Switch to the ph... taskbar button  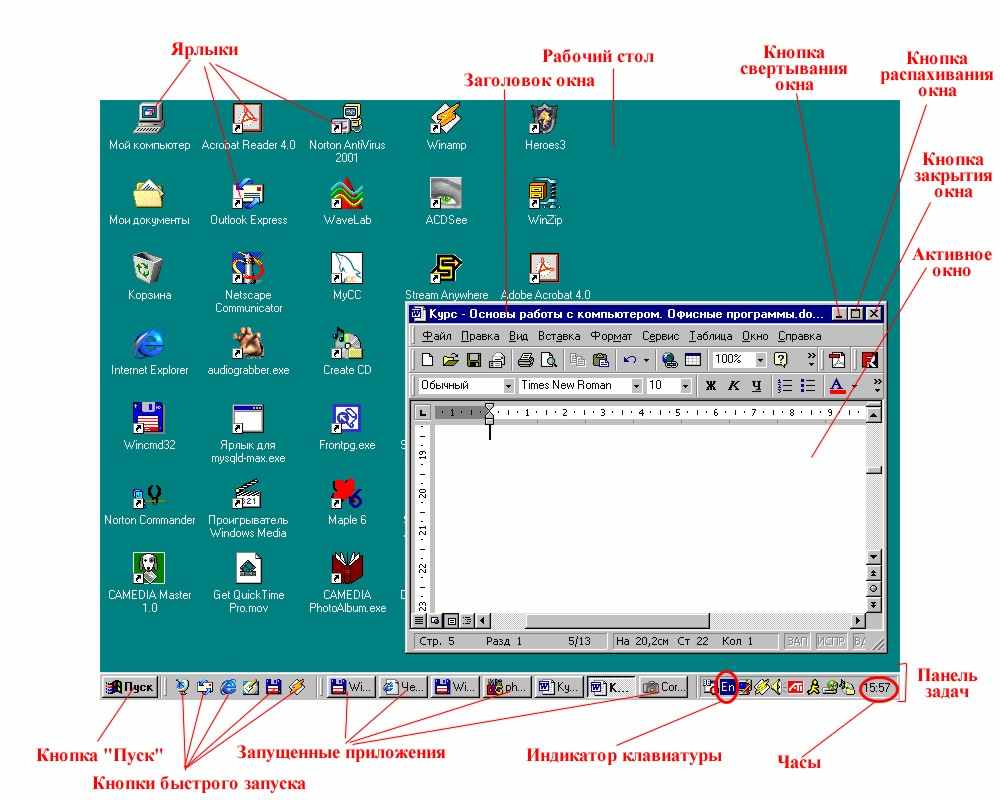coord(506,687)
